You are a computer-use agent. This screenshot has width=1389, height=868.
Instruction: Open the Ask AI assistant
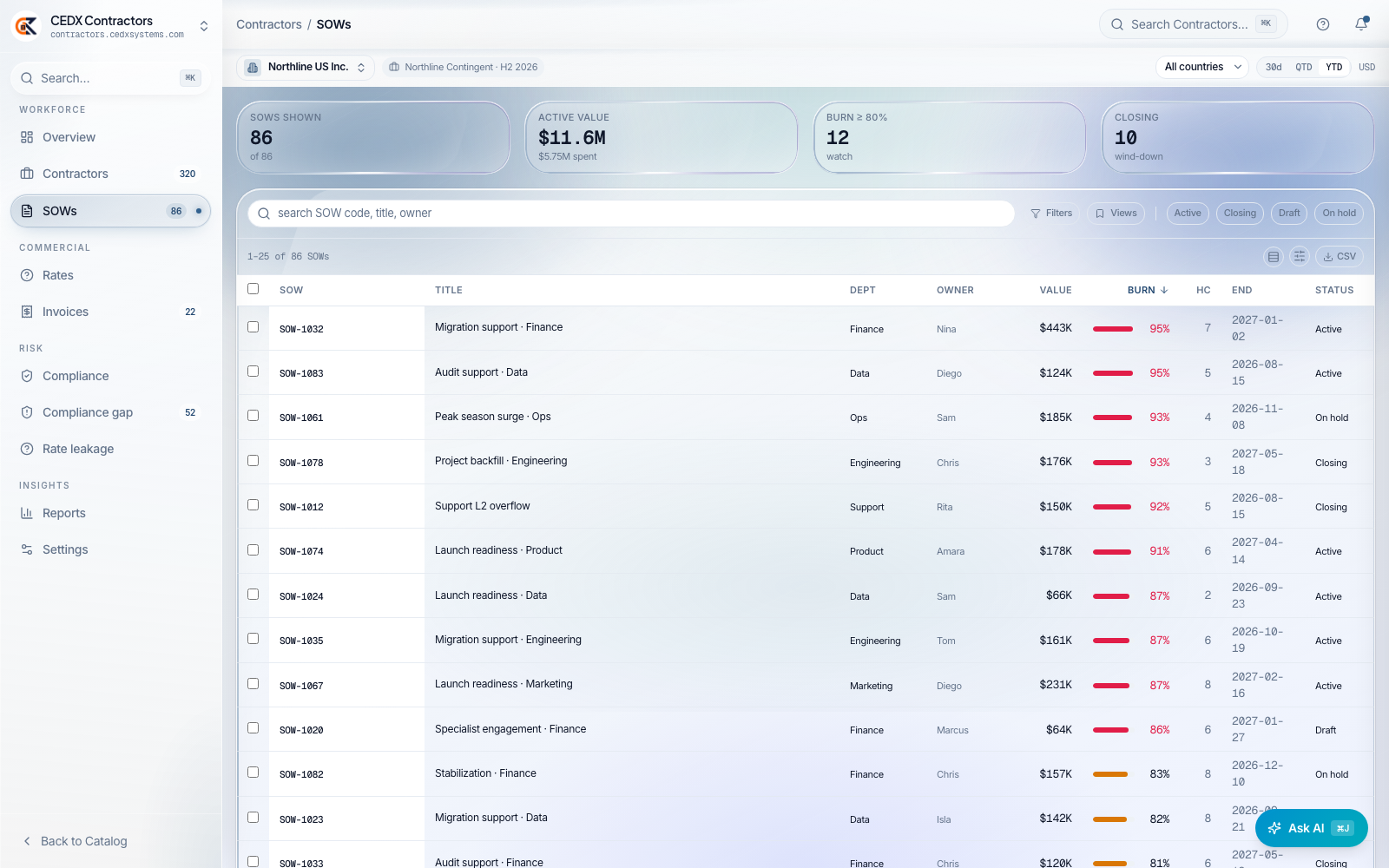tap(1312, 828)
